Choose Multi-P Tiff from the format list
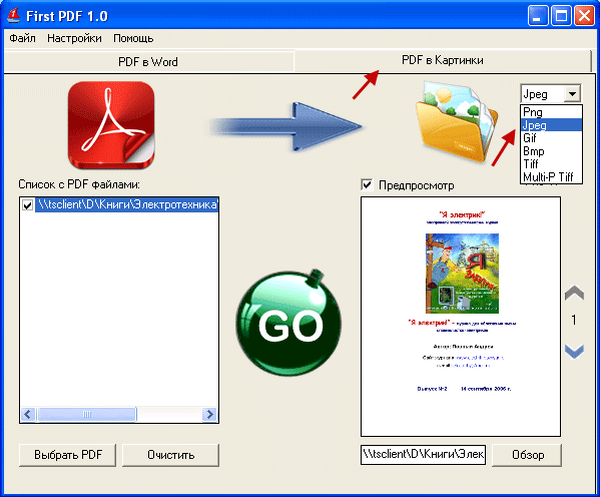Screen dimensions: 600x497 pos(551,177)
